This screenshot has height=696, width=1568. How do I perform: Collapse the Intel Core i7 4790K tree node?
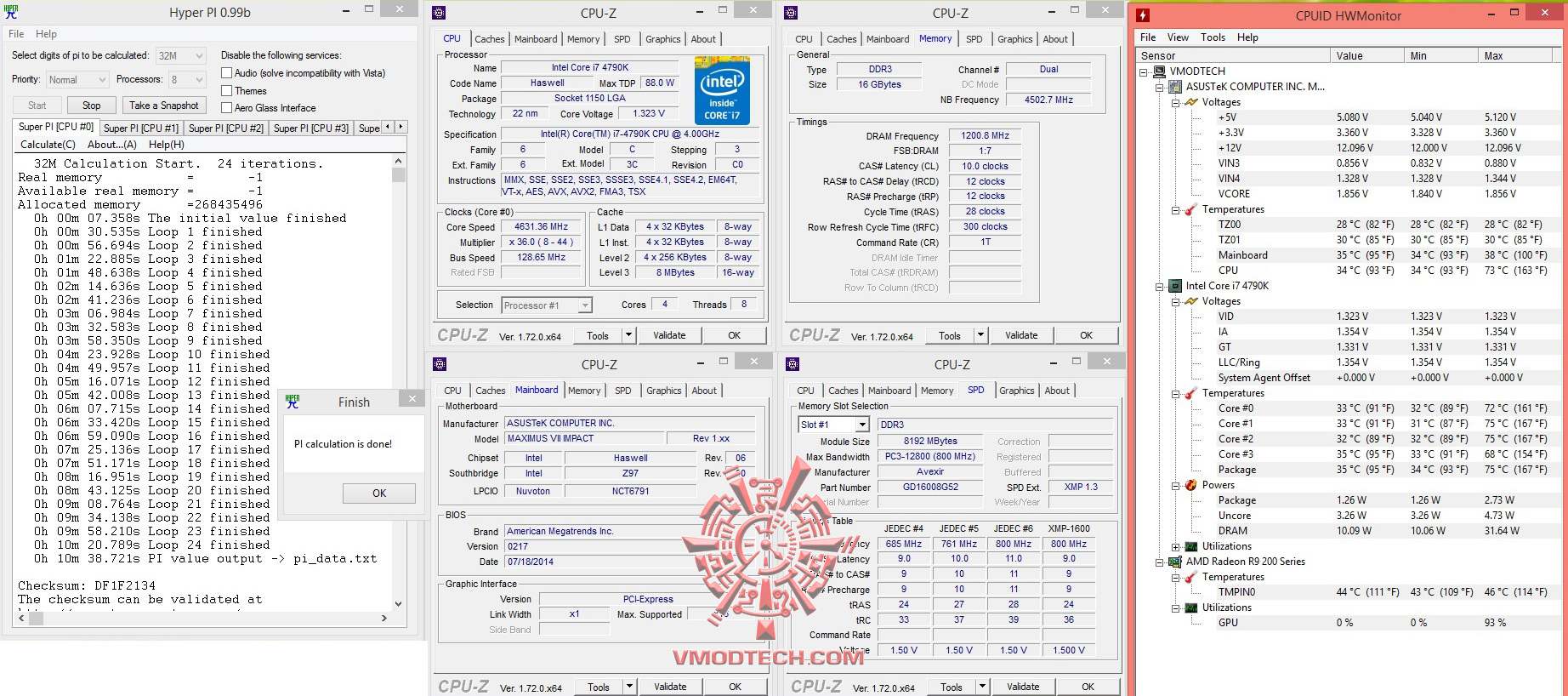coord(1159,287)
